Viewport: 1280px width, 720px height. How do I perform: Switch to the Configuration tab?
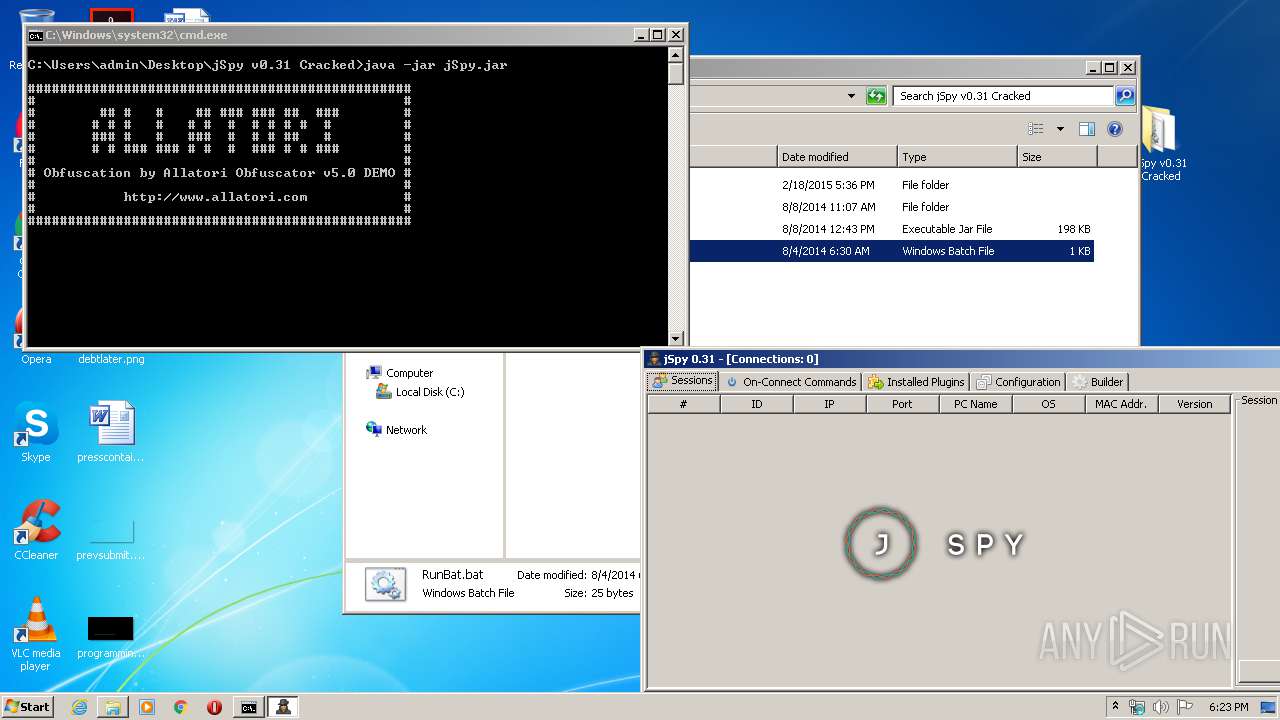[1019, 382]
